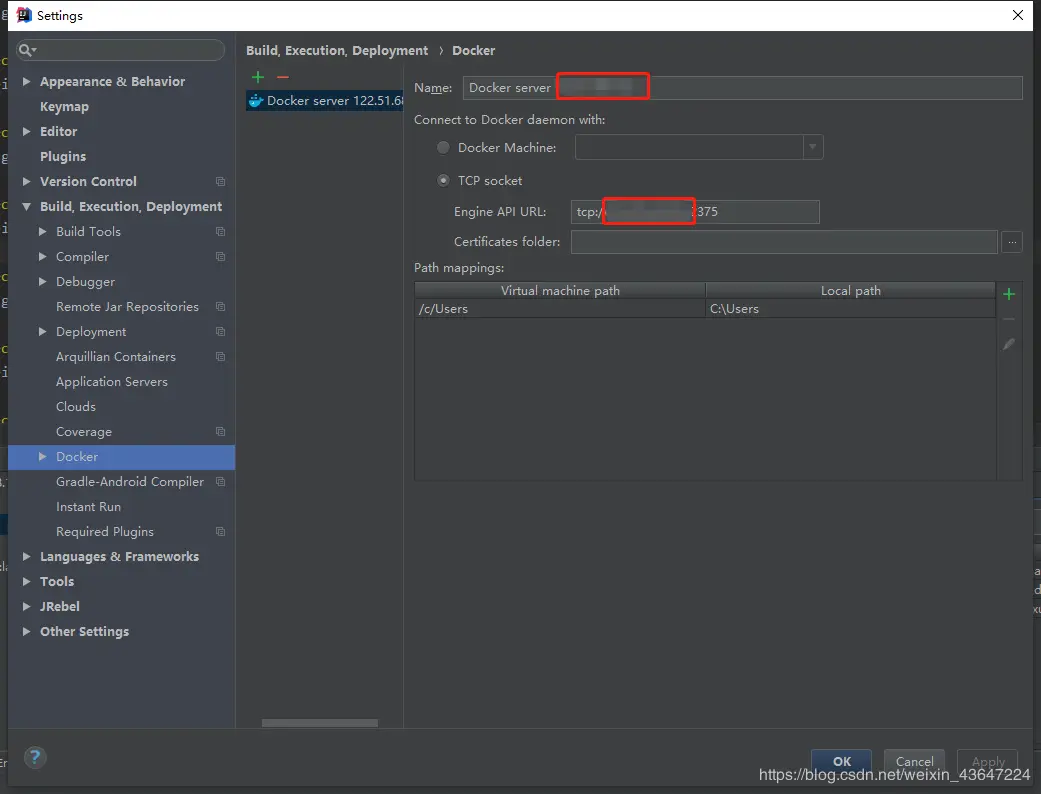This screenshot has width=1041, height=794.
Task: Click the green plus add Docker server icon
Action: point(258,77)
